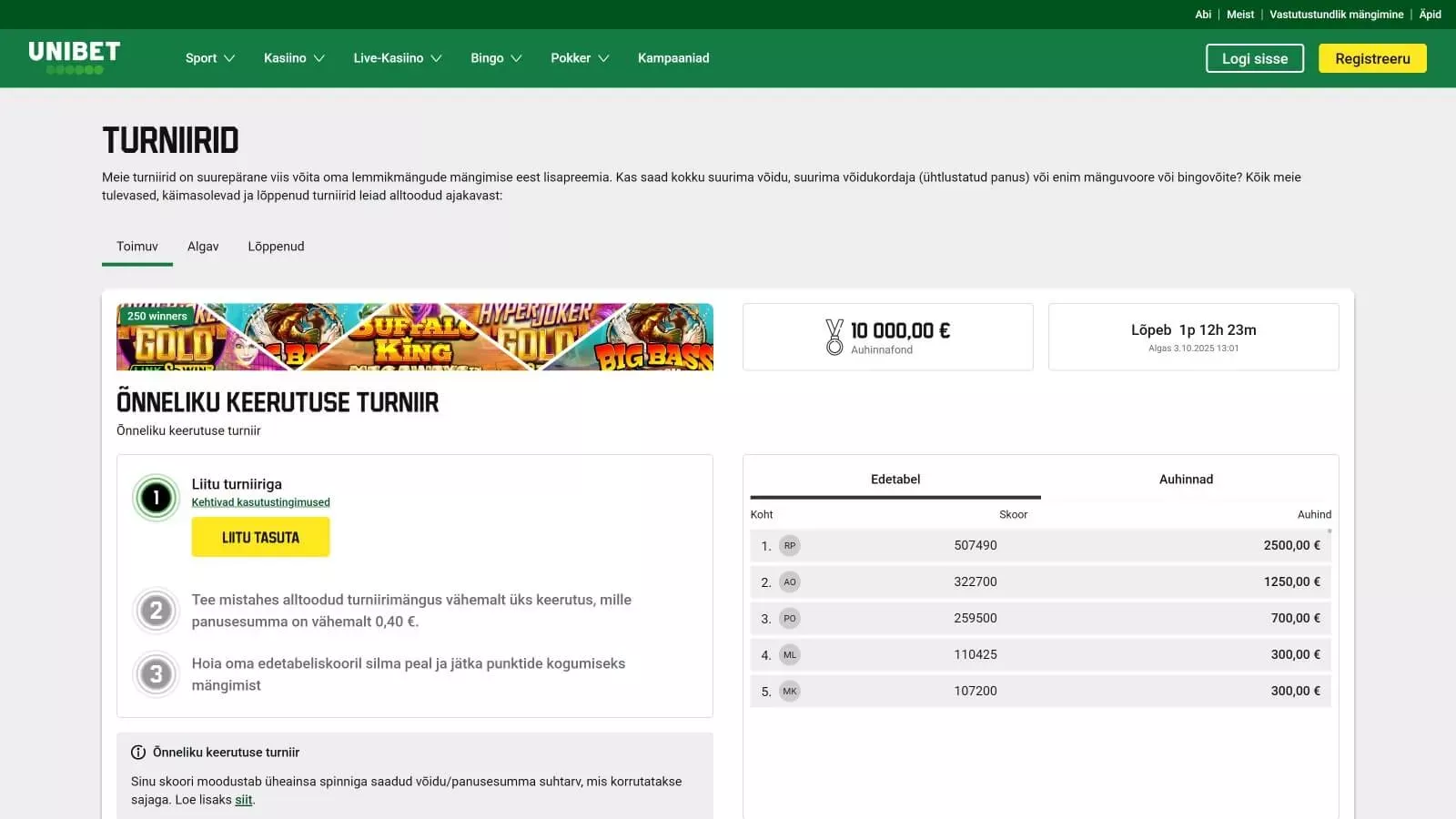Select Kampaaniad in the navigation bar
This screenshot has height=819, width=1456.
673,57
